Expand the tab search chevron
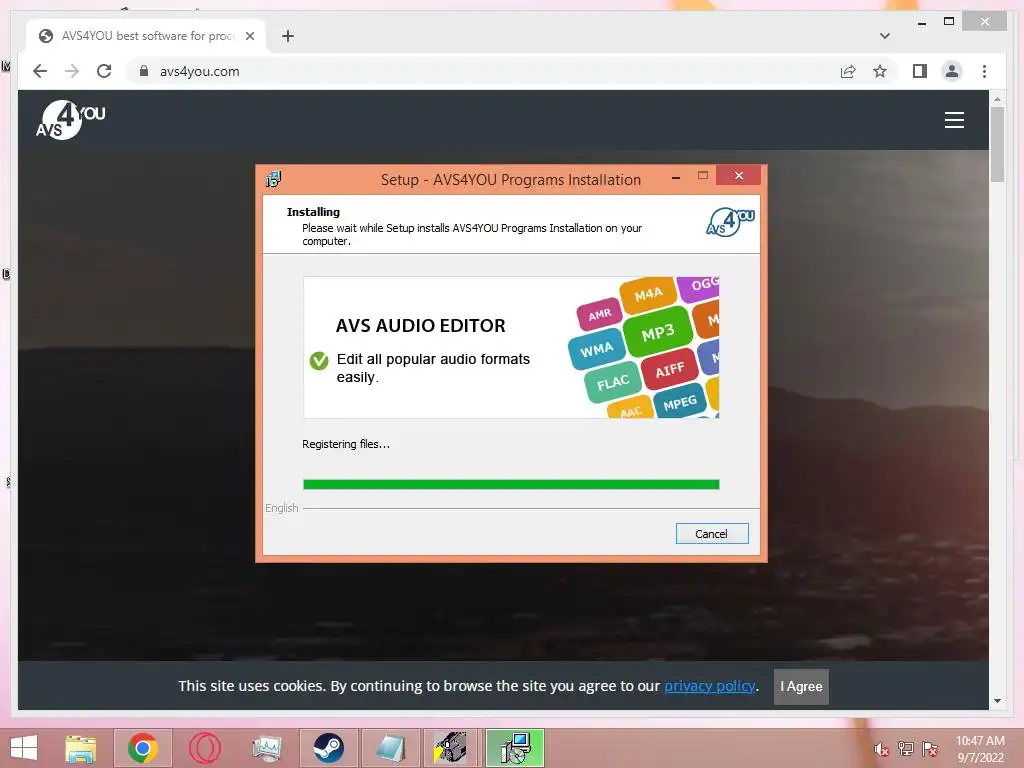This screenshot has height=768, width=1024. (885, 36)
